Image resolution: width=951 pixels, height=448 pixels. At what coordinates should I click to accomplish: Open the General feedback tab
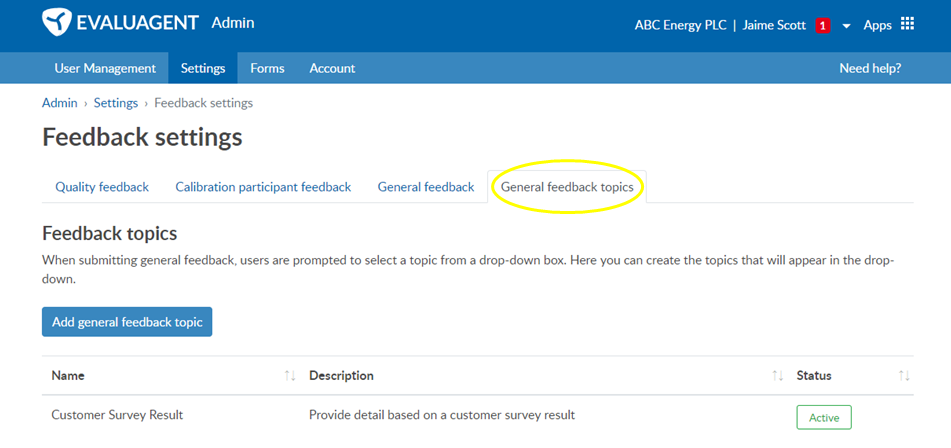point(426,187)
